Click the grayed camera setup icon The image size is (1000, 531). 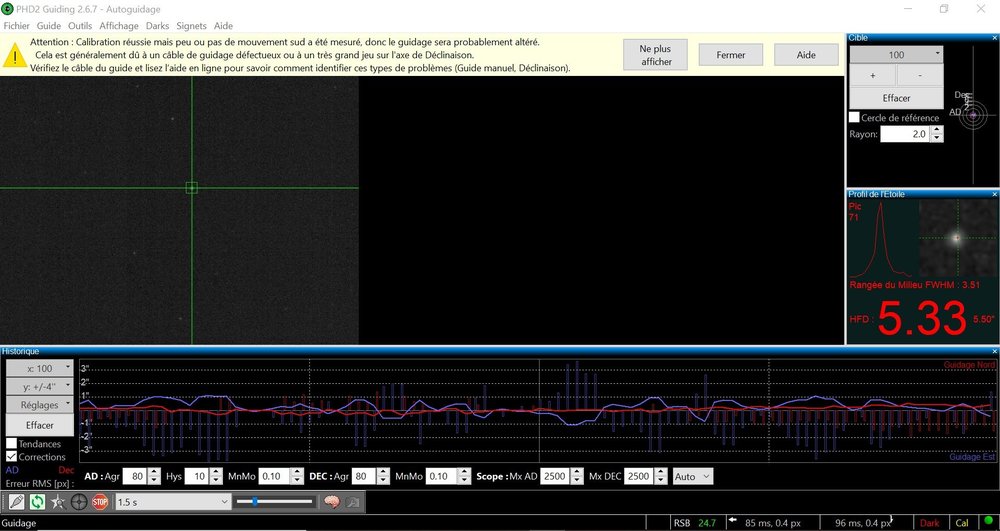point(353,502)
